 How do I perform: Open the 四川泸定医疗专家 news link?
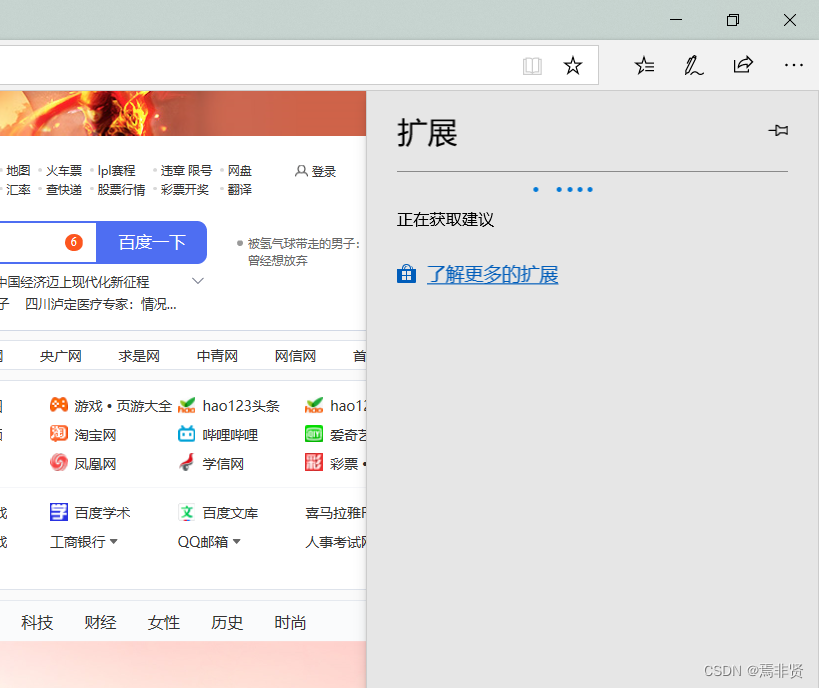pyautogui.click(x=101, y=304)
